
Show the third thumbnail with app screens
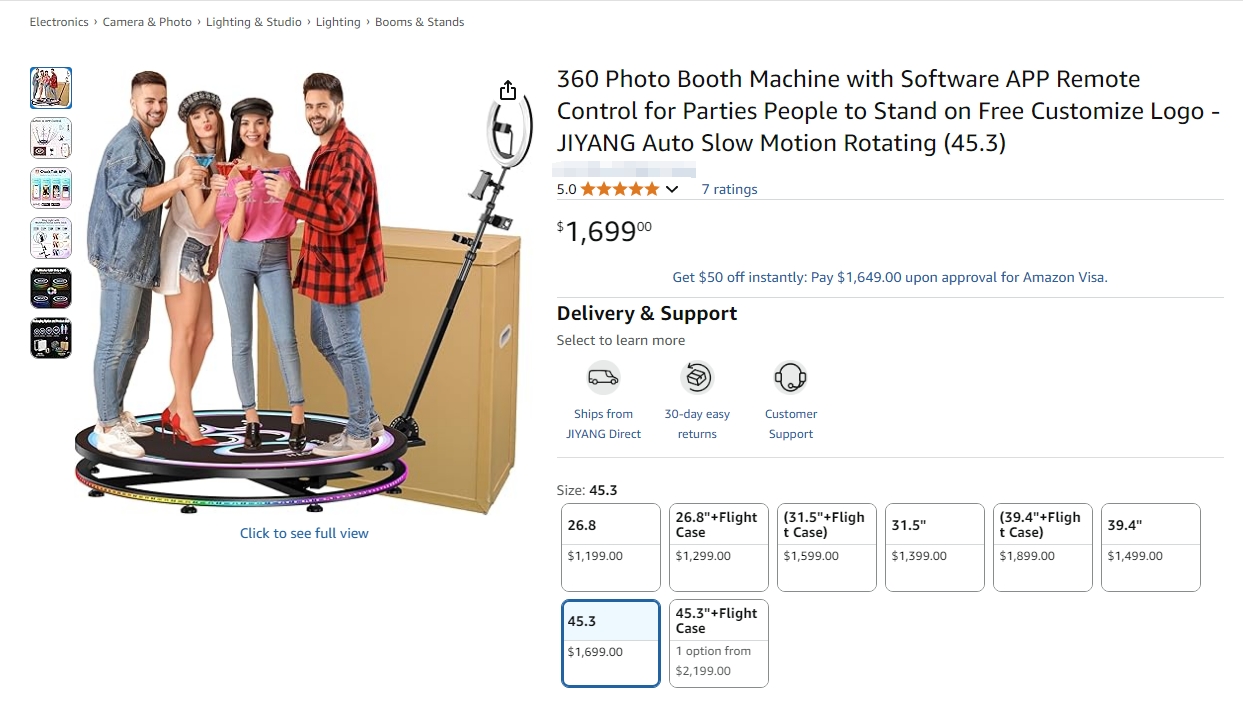[x=51, y=188]
